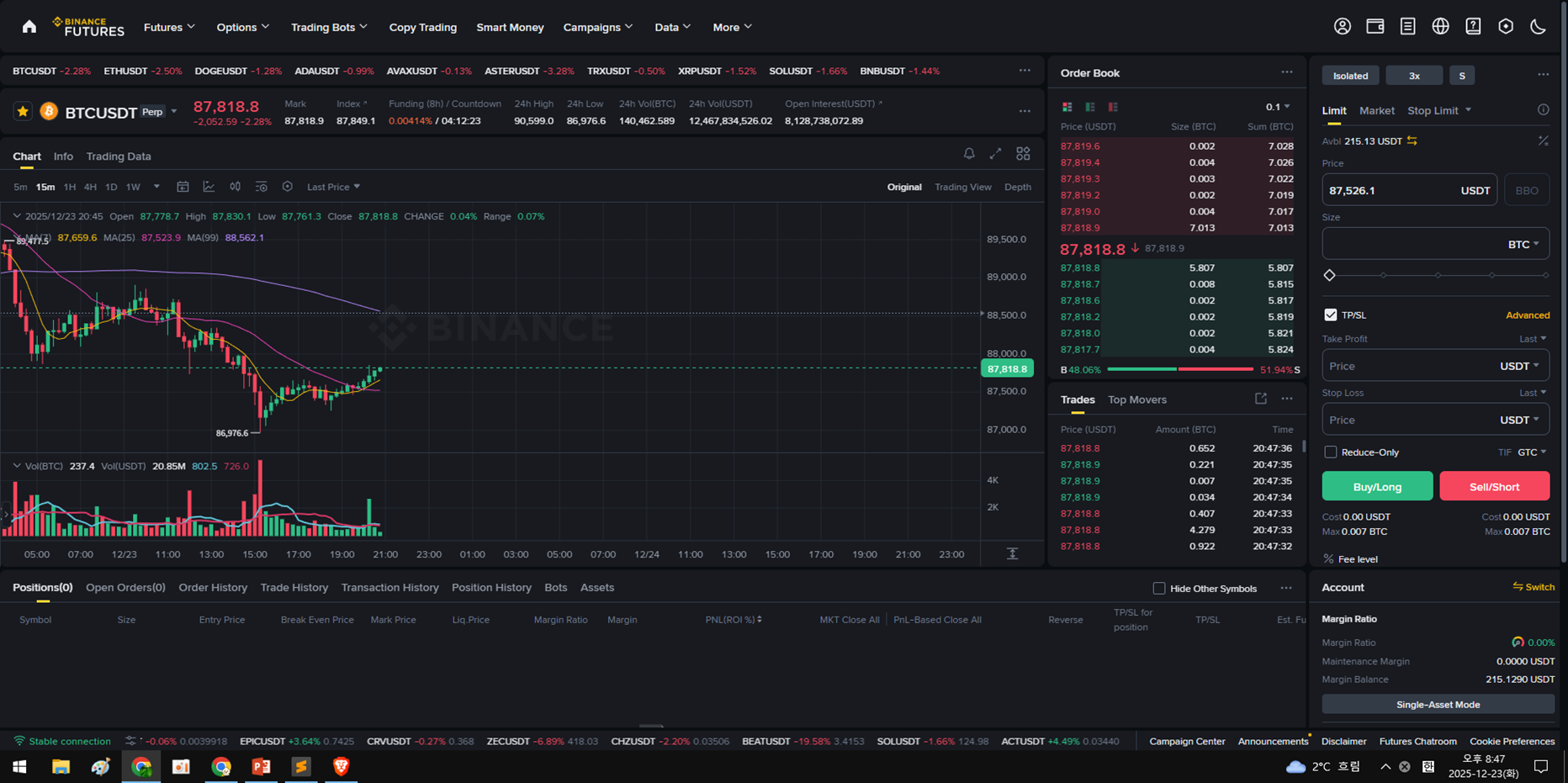Open Stop Limit order type dropdown

click(x=1439, y=110)
